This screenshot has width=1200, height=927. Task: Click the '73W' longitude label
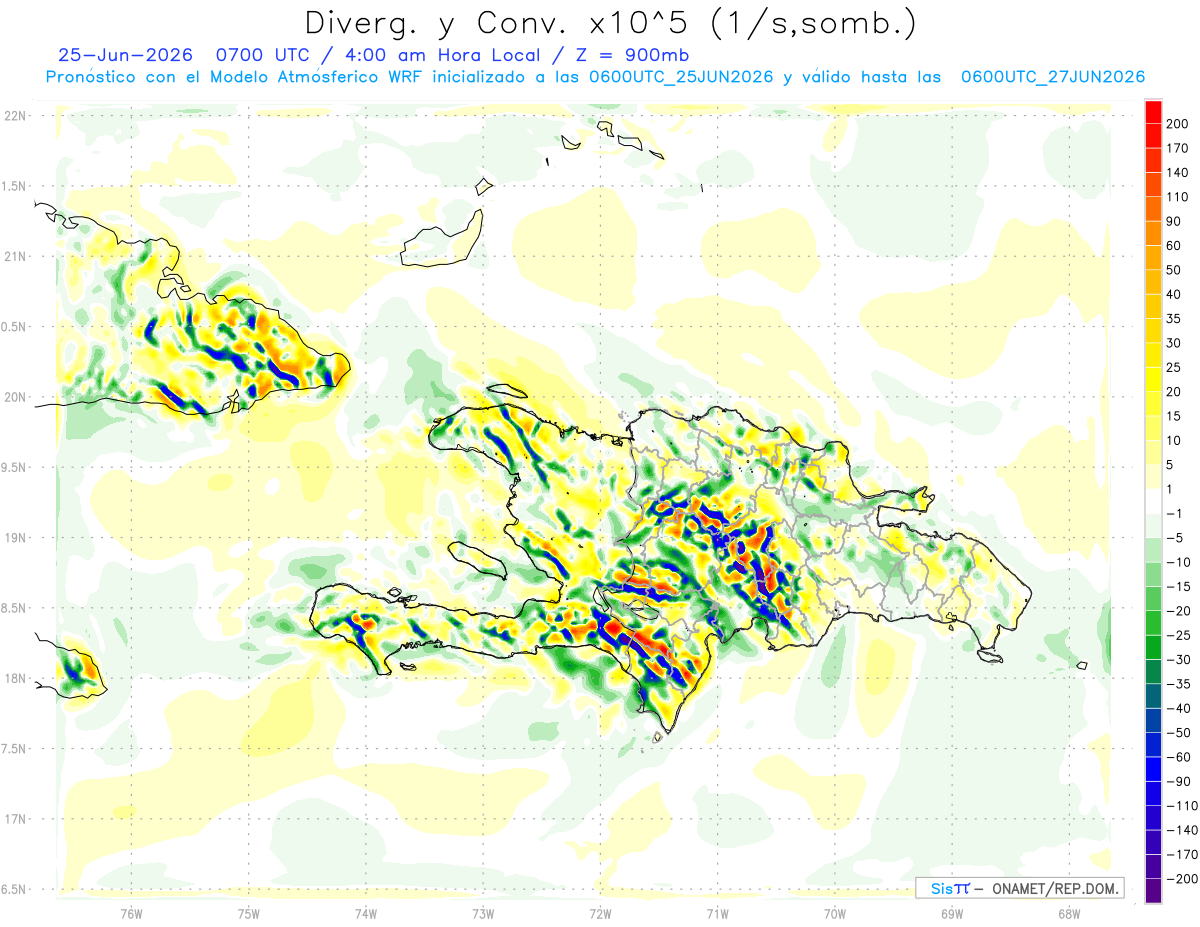pyautogui.click(x=483, y=914)
